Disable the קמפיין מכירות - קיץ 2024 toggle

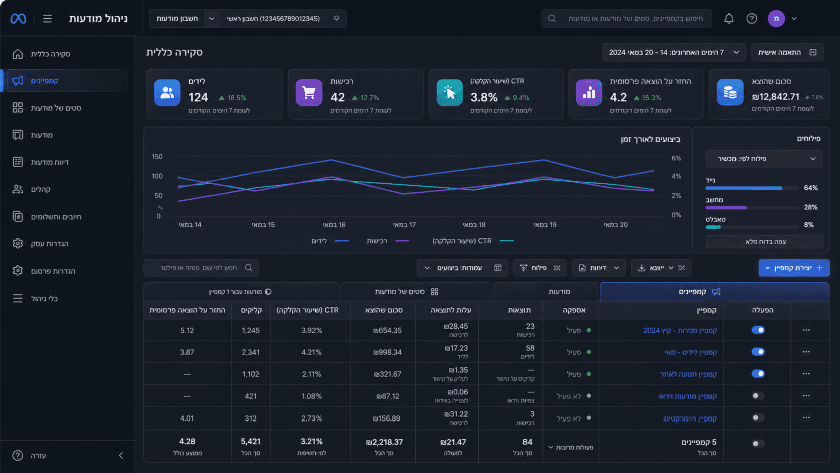758,330
